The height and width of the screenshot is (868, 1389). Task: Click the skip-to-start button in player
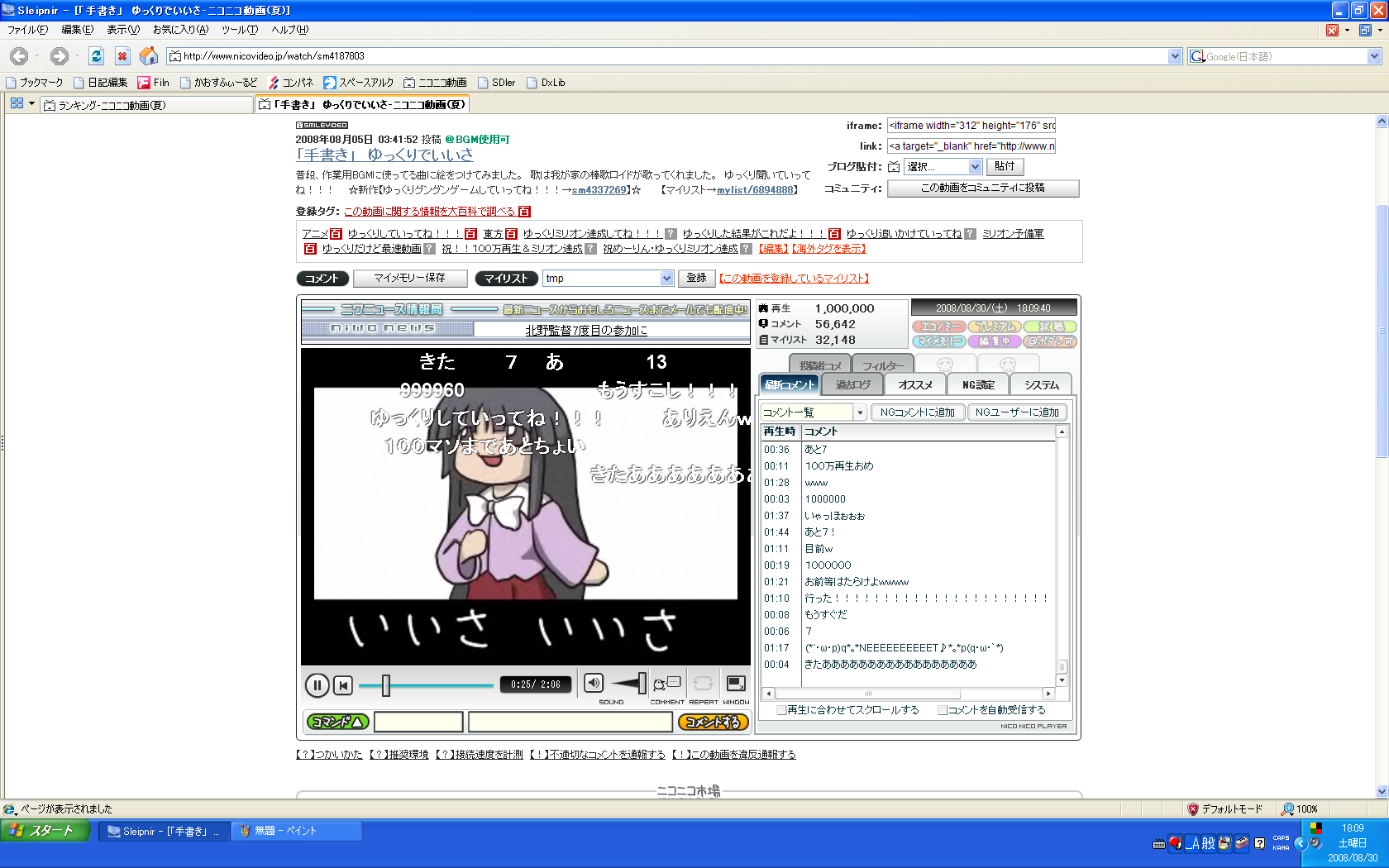(343, 685)
